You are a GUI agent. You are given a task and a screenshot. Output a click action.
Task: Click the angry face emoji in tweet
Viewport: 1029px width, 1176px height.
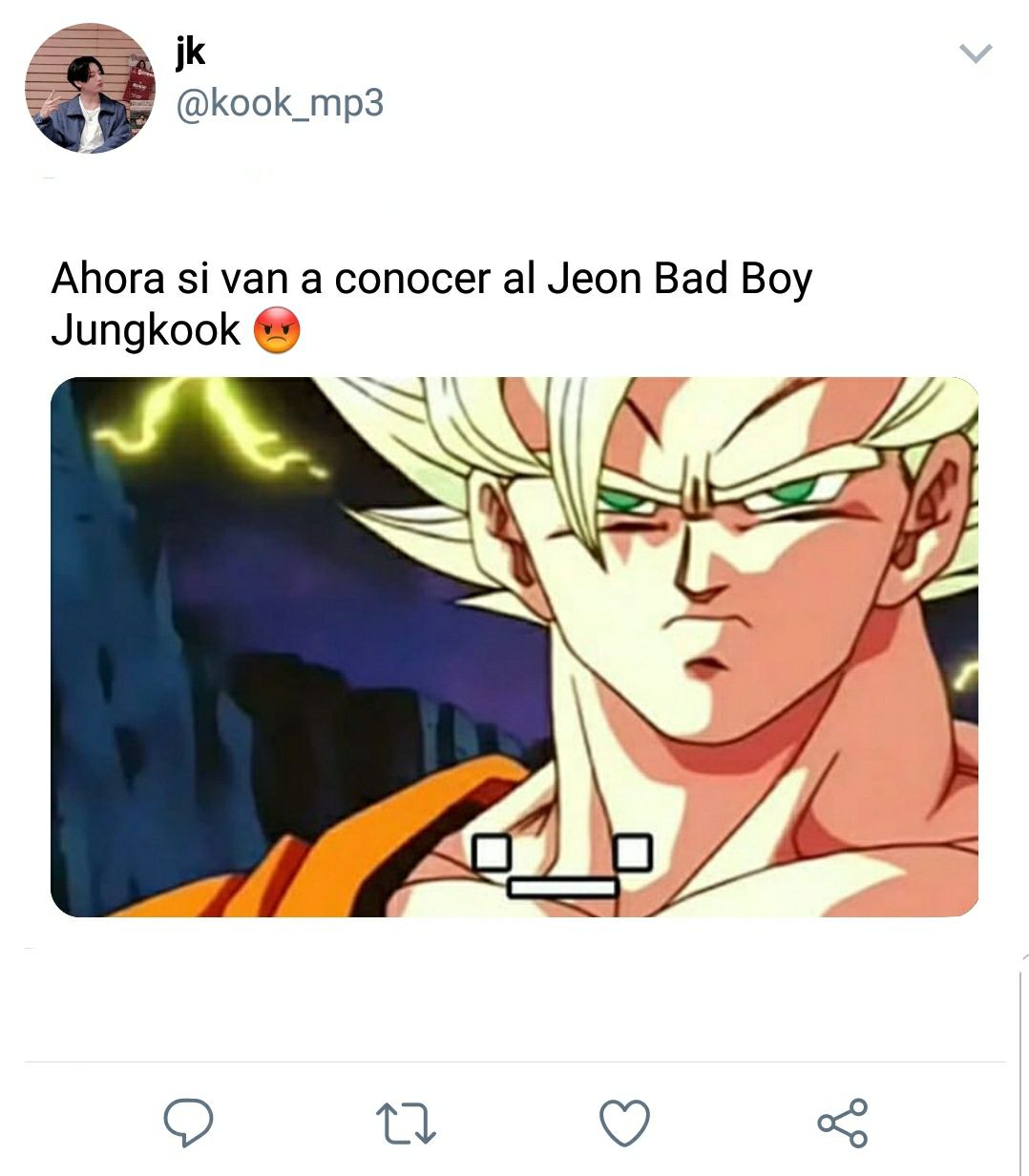tap(277, 330)
